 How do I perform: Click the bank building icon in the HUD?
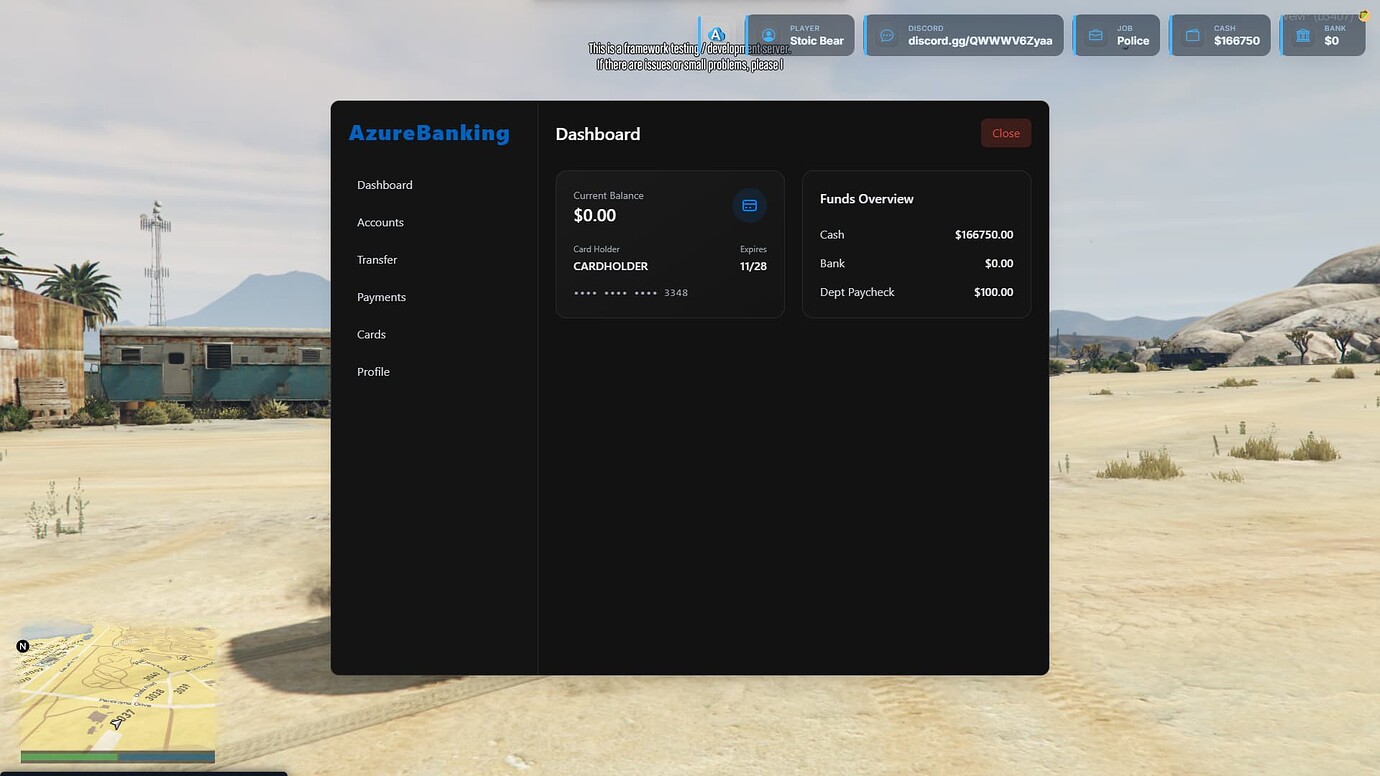[1302, 34]
